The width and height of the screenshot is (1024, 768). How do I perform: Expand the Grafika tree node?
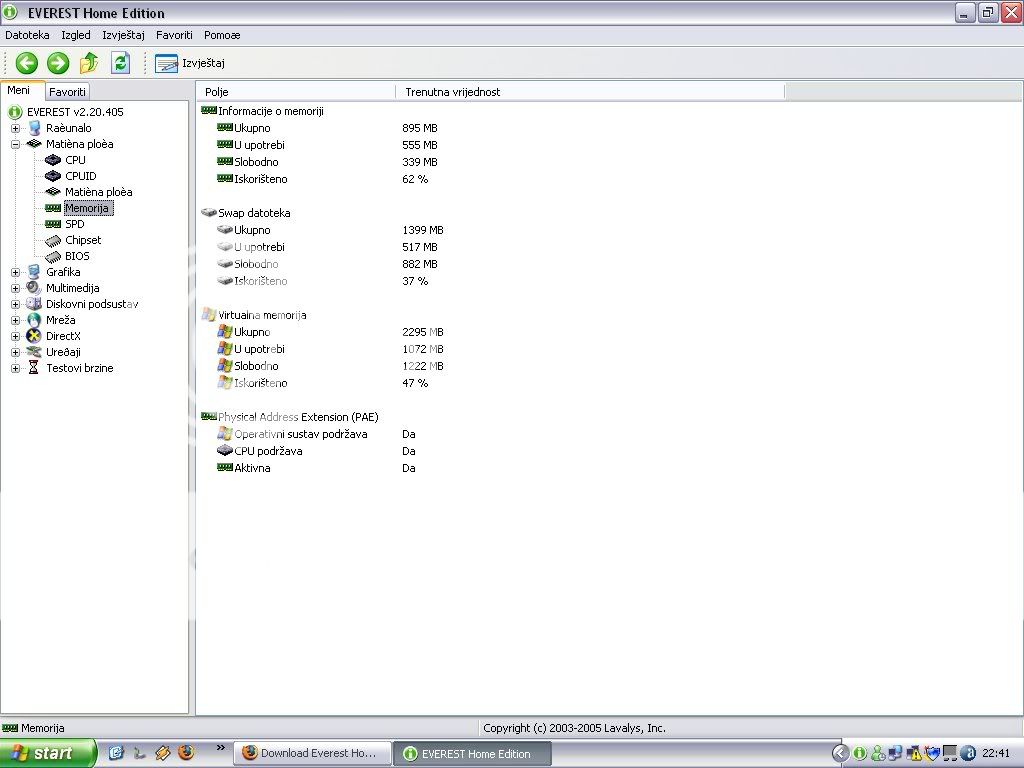click(16, 272)
